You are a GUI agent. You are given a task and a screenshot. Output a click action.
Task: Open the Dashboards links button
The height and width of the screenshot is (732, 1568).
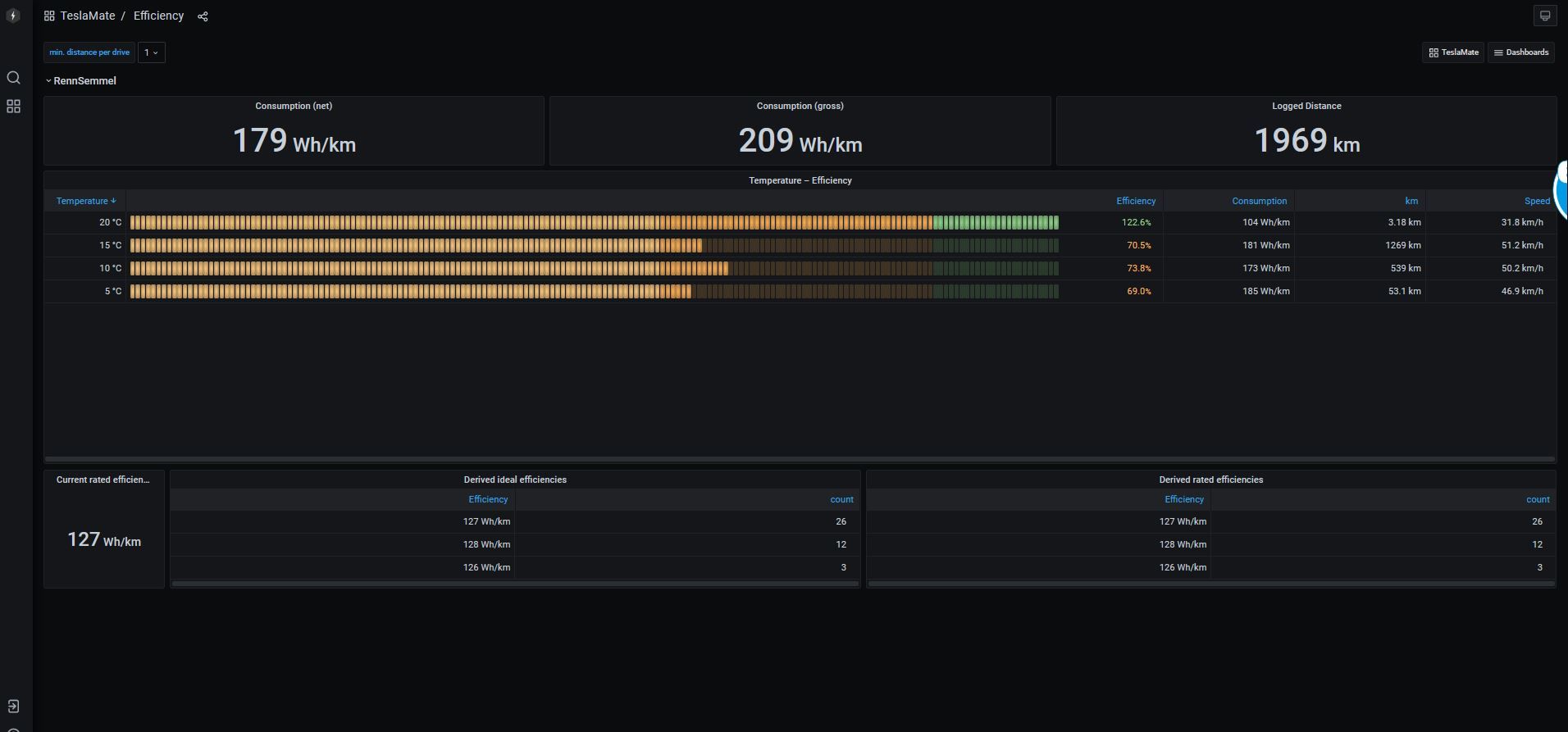[x=1521, y=52]
